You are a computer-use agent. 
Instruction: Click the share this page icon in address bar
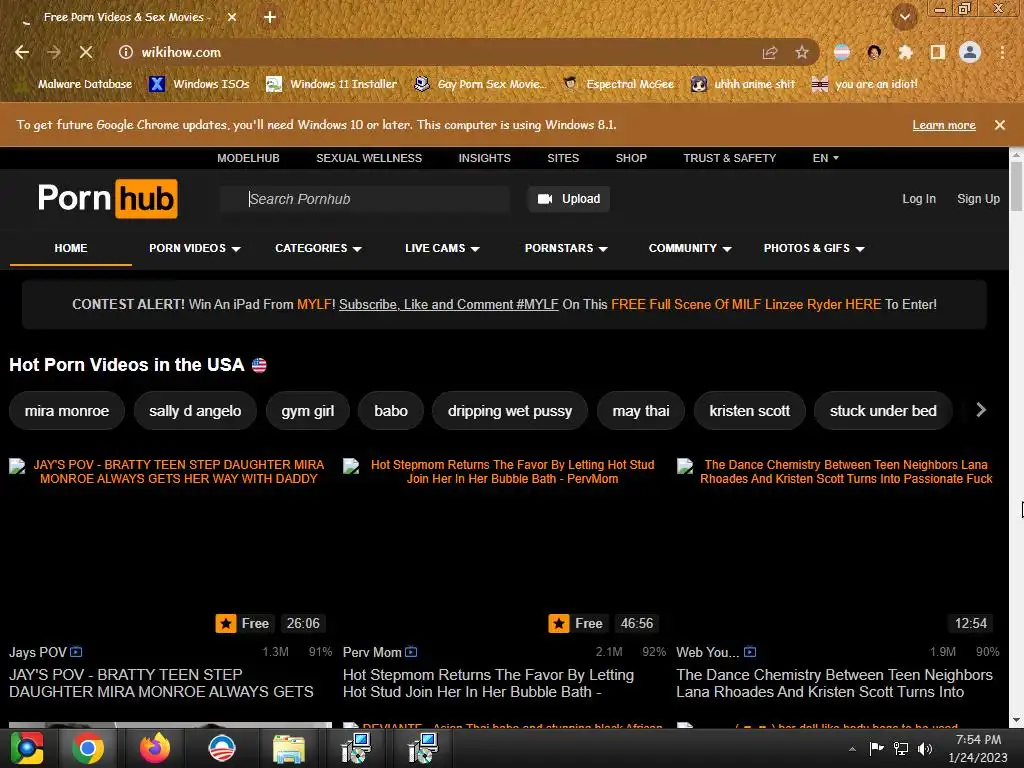(x=770, y=52)
